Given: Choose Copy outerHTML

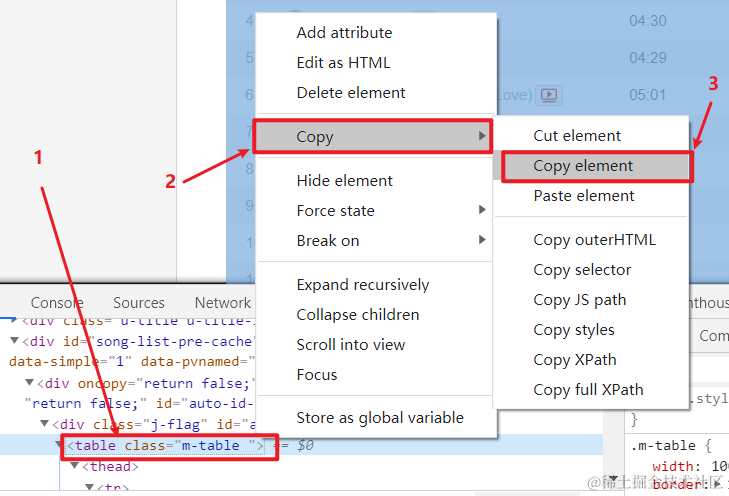Looking at the screenshot, I should (x=595, y=240).
